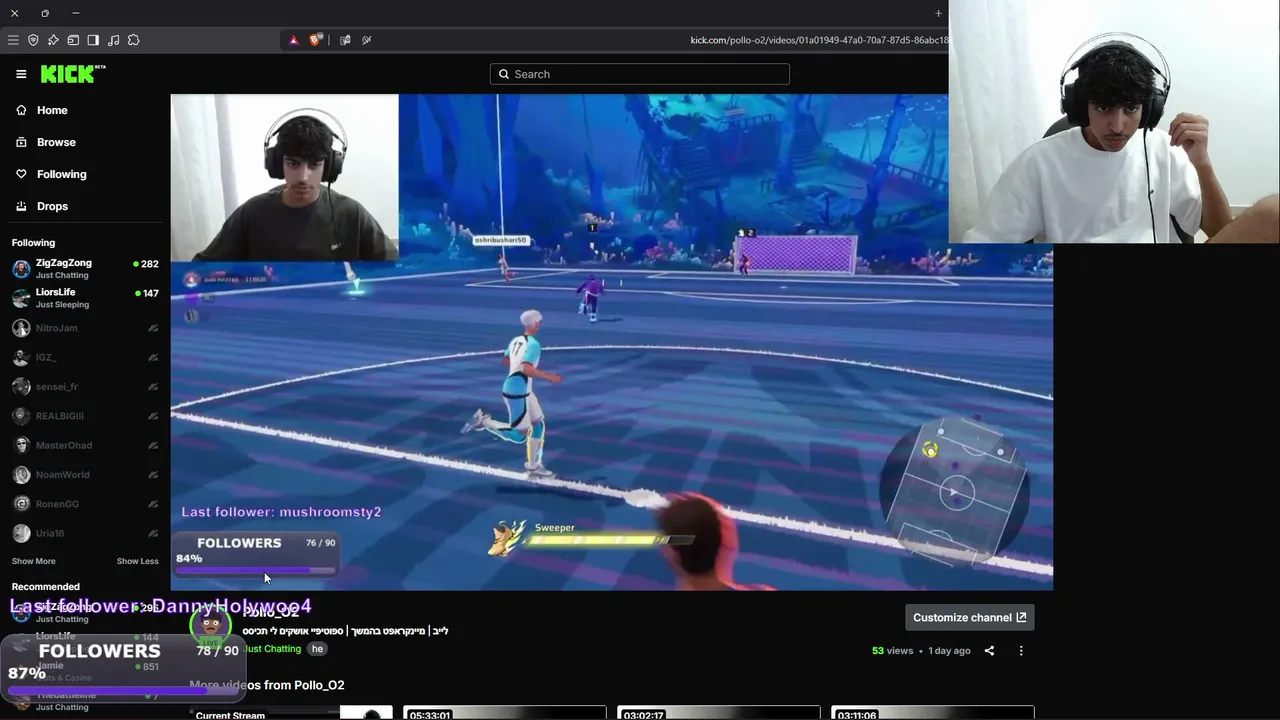Open the Customize channel button
1280x720 pixels.
970,617
